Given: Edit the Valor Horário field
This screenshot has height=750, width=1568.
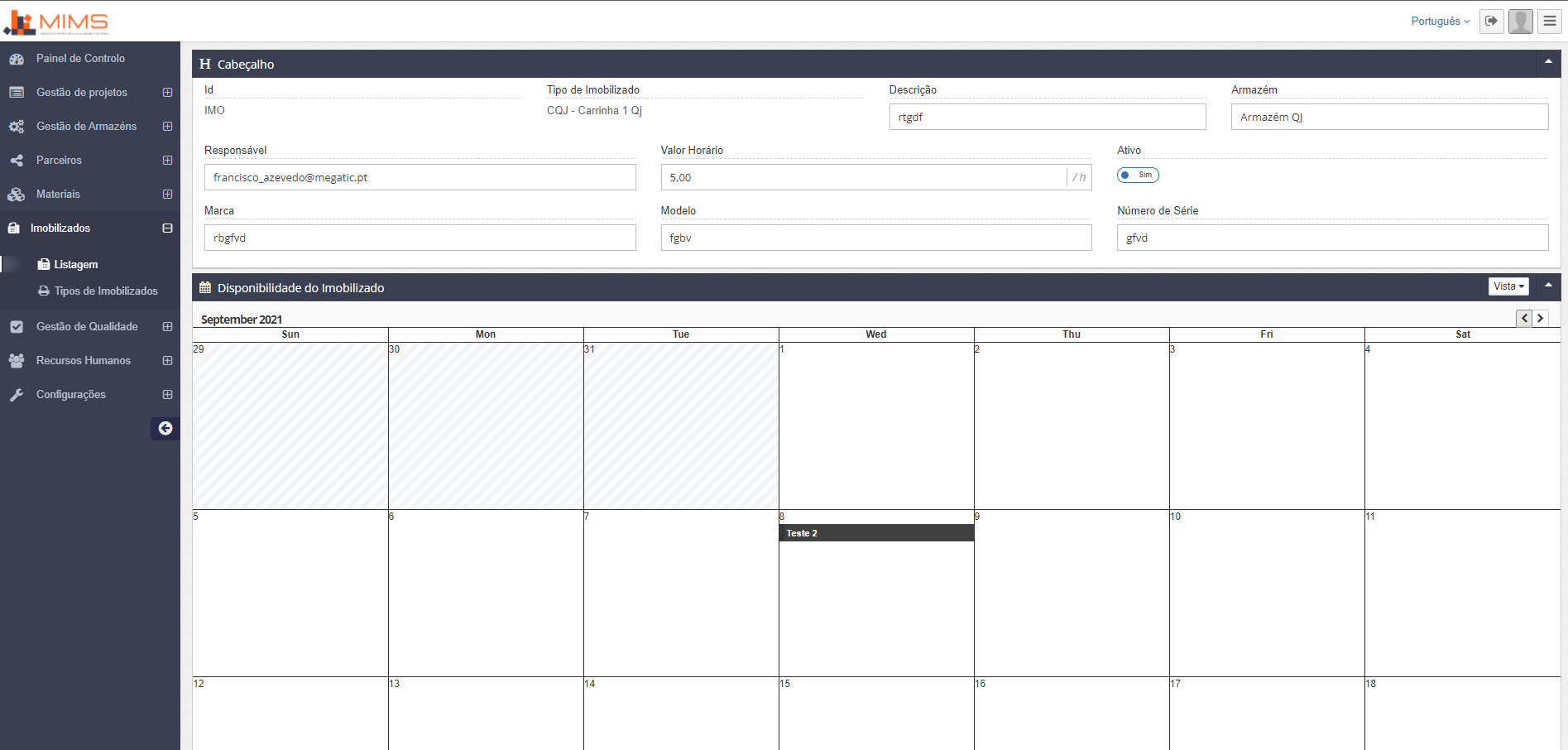Looking at the screenshot, I should (x=864, y=177).
